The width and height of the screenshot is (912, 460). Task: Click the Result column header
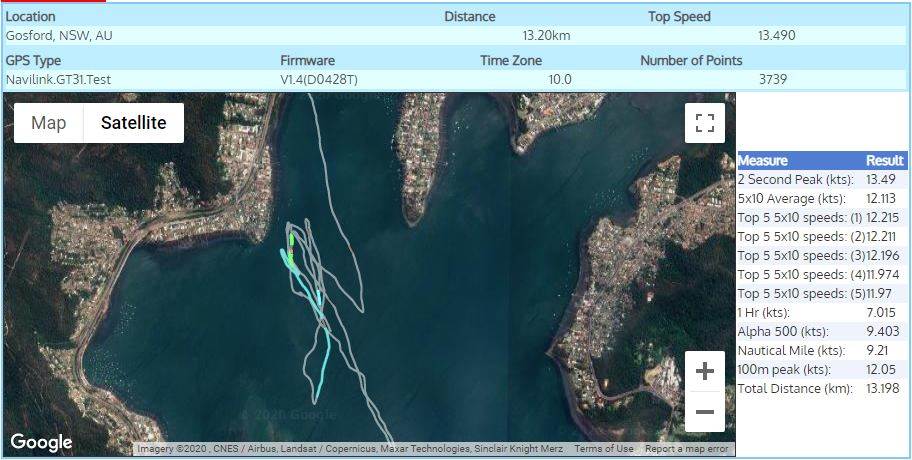[884, 160]
